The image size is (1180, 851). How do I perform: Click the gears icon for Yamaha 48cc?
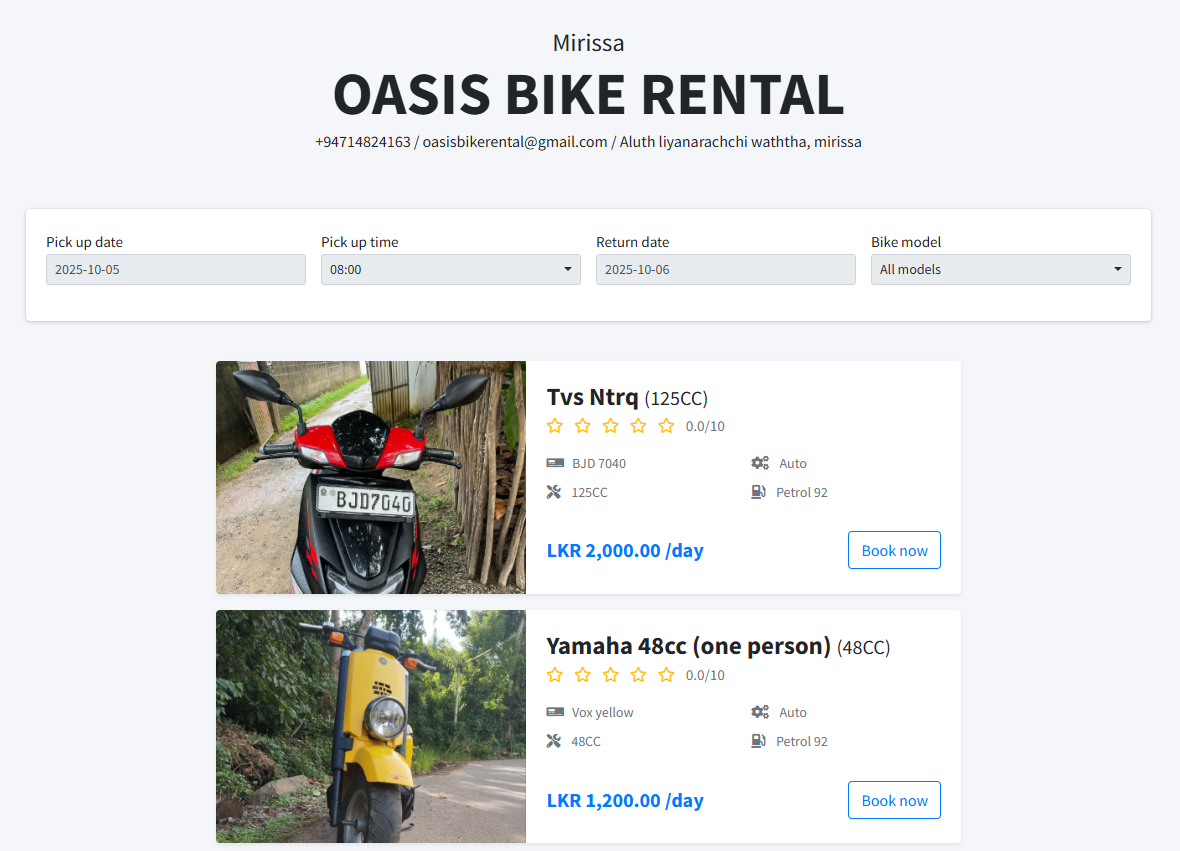point(760,712)
